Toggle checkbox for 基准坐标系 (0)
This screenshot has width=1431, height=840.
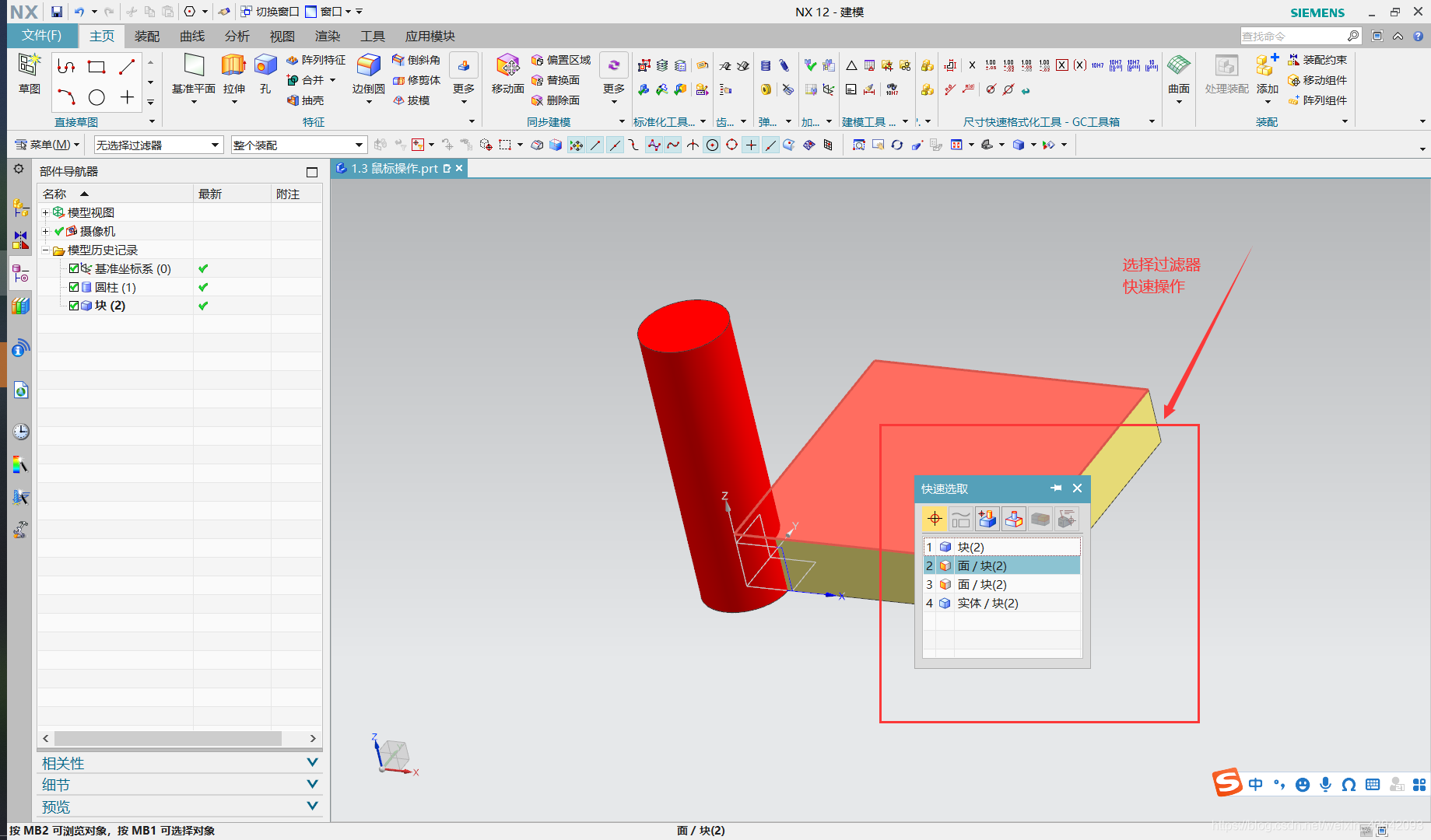pos(74,268)
